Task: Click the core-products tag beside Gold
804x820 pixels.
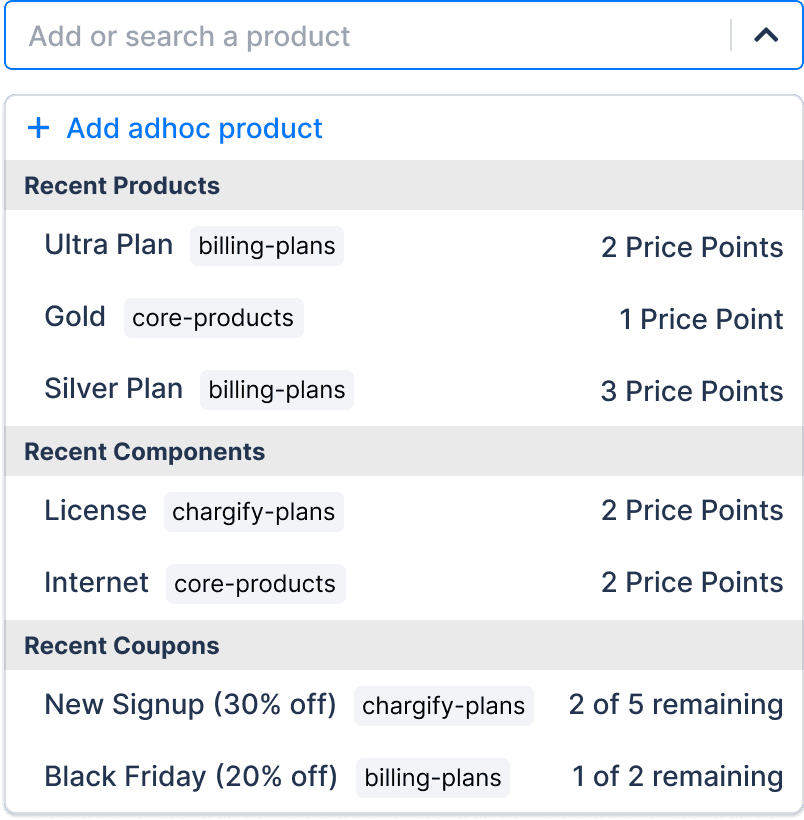Action: point(213,318)
